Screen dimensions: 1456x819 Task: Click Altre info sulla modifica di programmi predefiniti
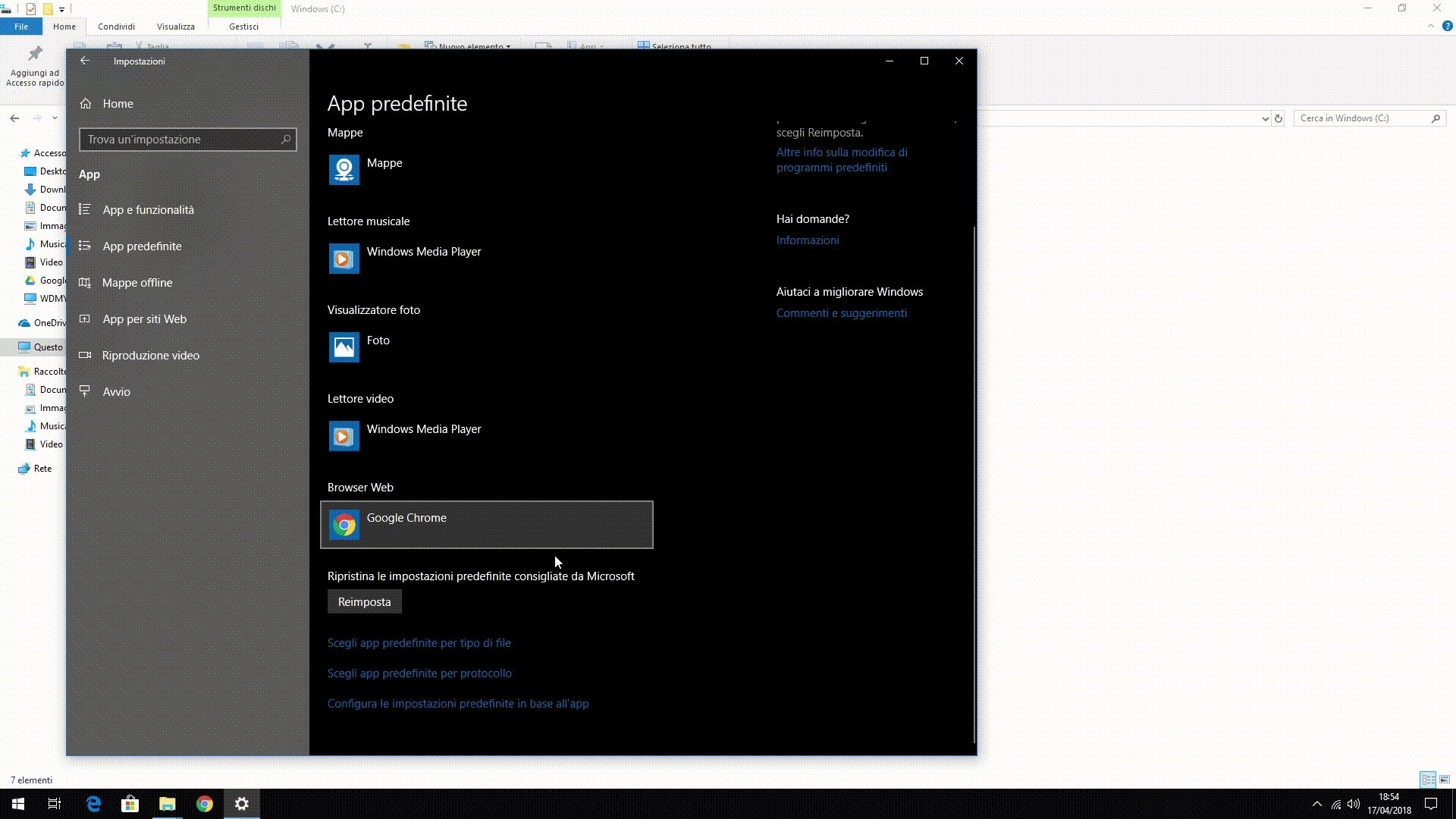click(840, 159)
